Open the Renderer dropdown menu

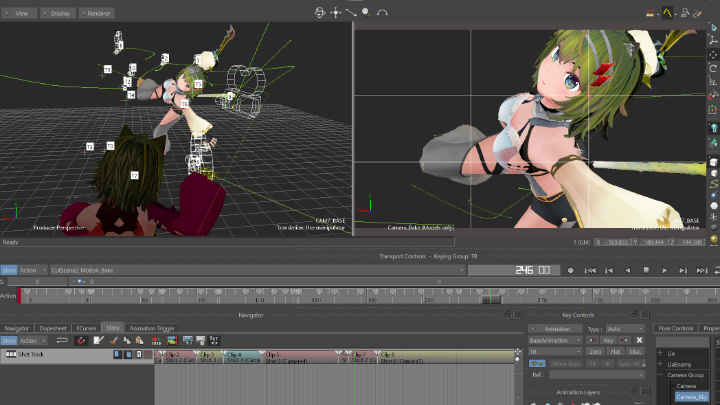[x=96, y=13]
